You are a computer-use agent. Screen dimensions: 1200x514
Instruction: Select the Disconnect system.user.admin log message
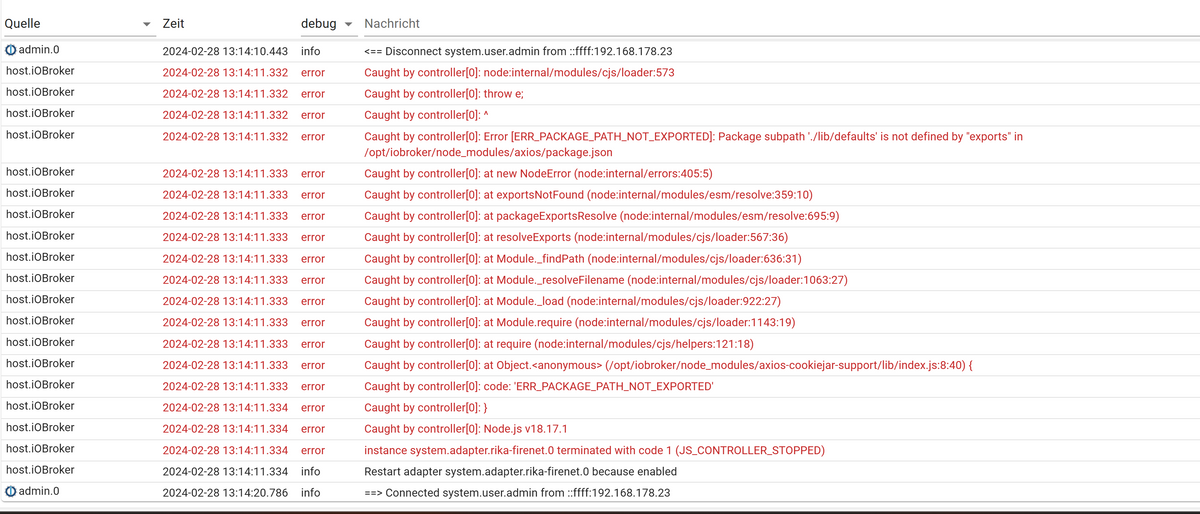point(517,51)
